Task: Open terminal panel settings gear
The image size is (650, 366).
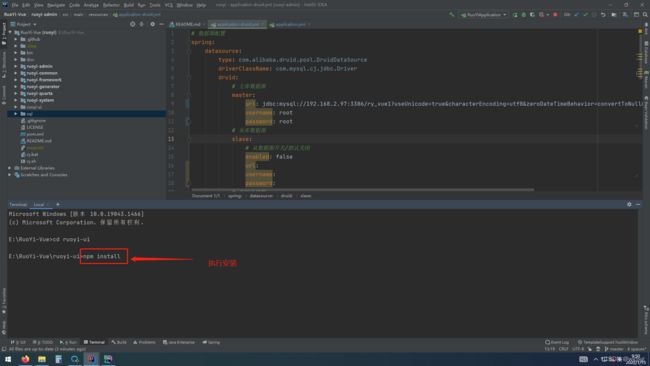Action: [629, 204]
